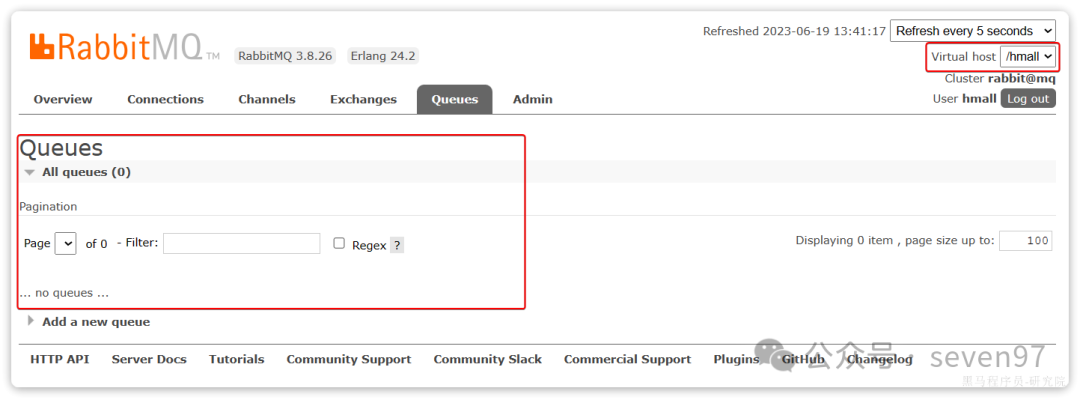Click the RabbitMQ 3.8.26 version label

coord(285,56)
